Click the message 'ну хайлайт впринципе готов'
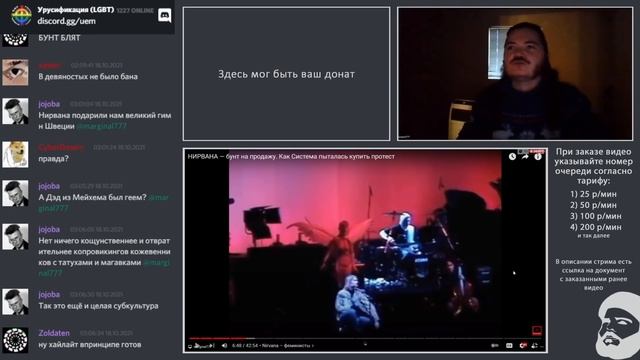The width and height of the screenshot is (640, 360). [x=90, y=345]
